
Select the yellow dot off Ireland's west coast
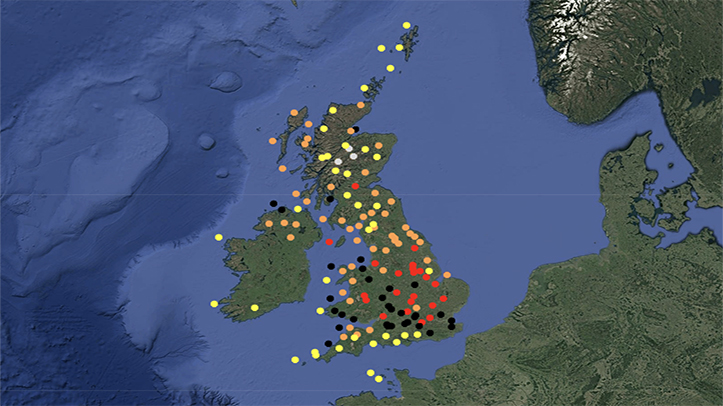click(218, 237)
